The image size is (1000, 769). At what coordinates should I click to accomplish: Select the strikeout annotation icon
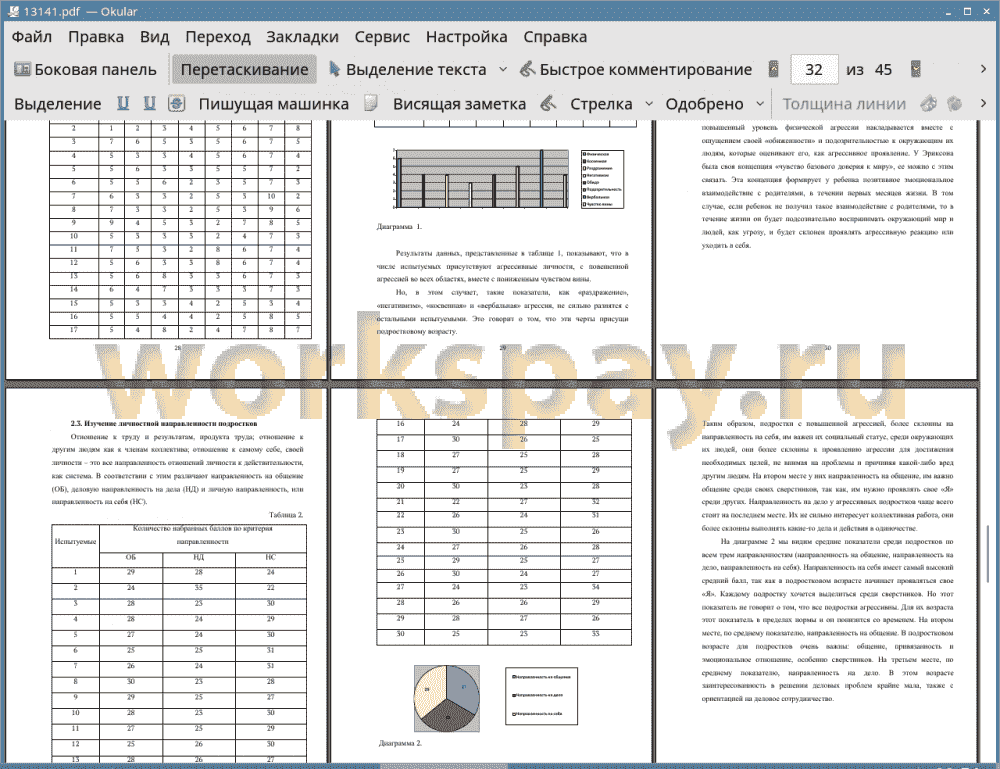coord(177,103)
